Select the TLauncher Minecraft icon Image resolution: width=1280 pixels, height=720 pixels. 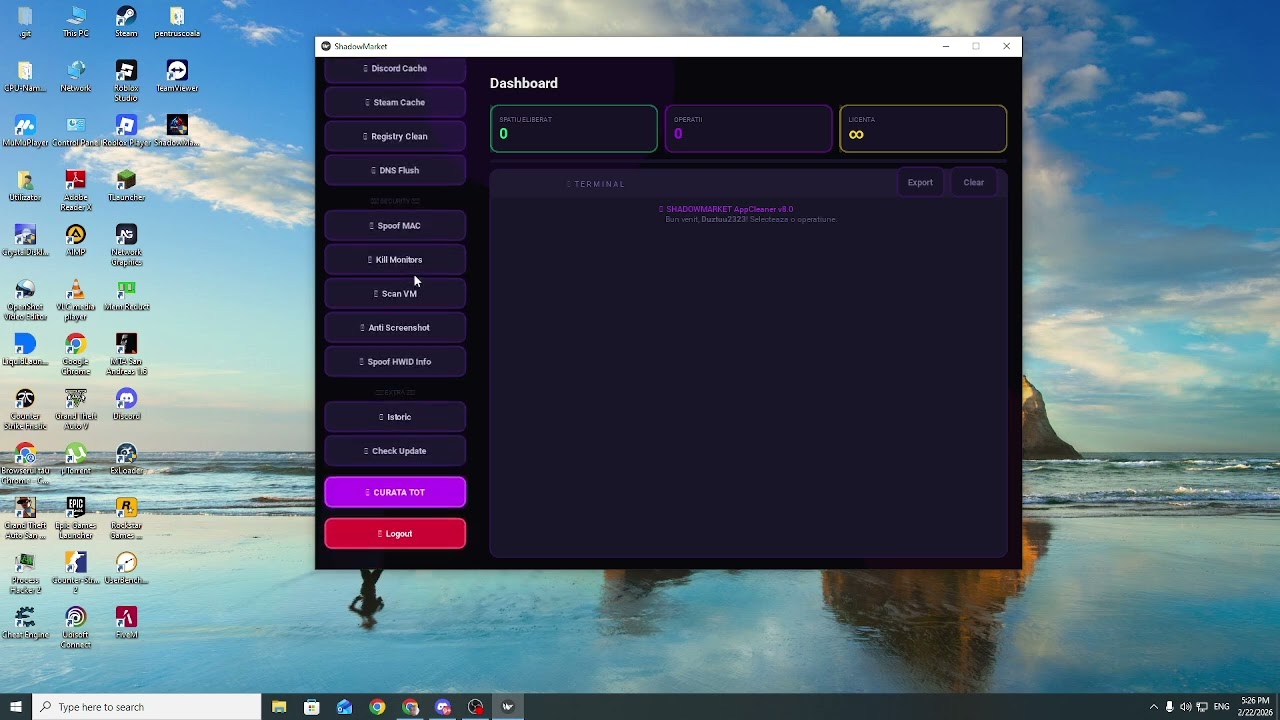click(126, 185)
